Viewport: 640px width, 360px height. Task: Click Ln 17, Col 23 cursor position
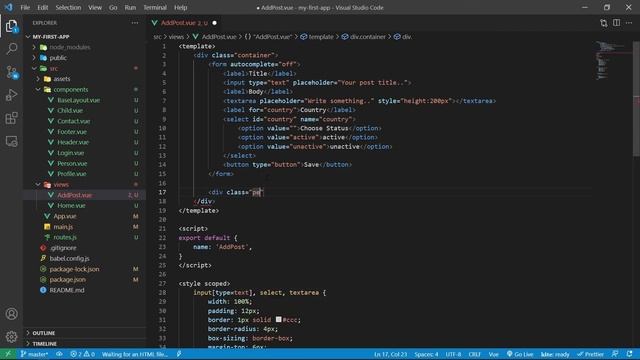(390, 354)
